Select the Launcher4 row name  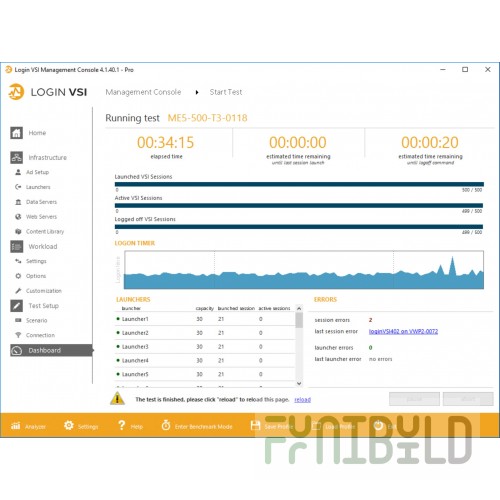coord(135,360)
